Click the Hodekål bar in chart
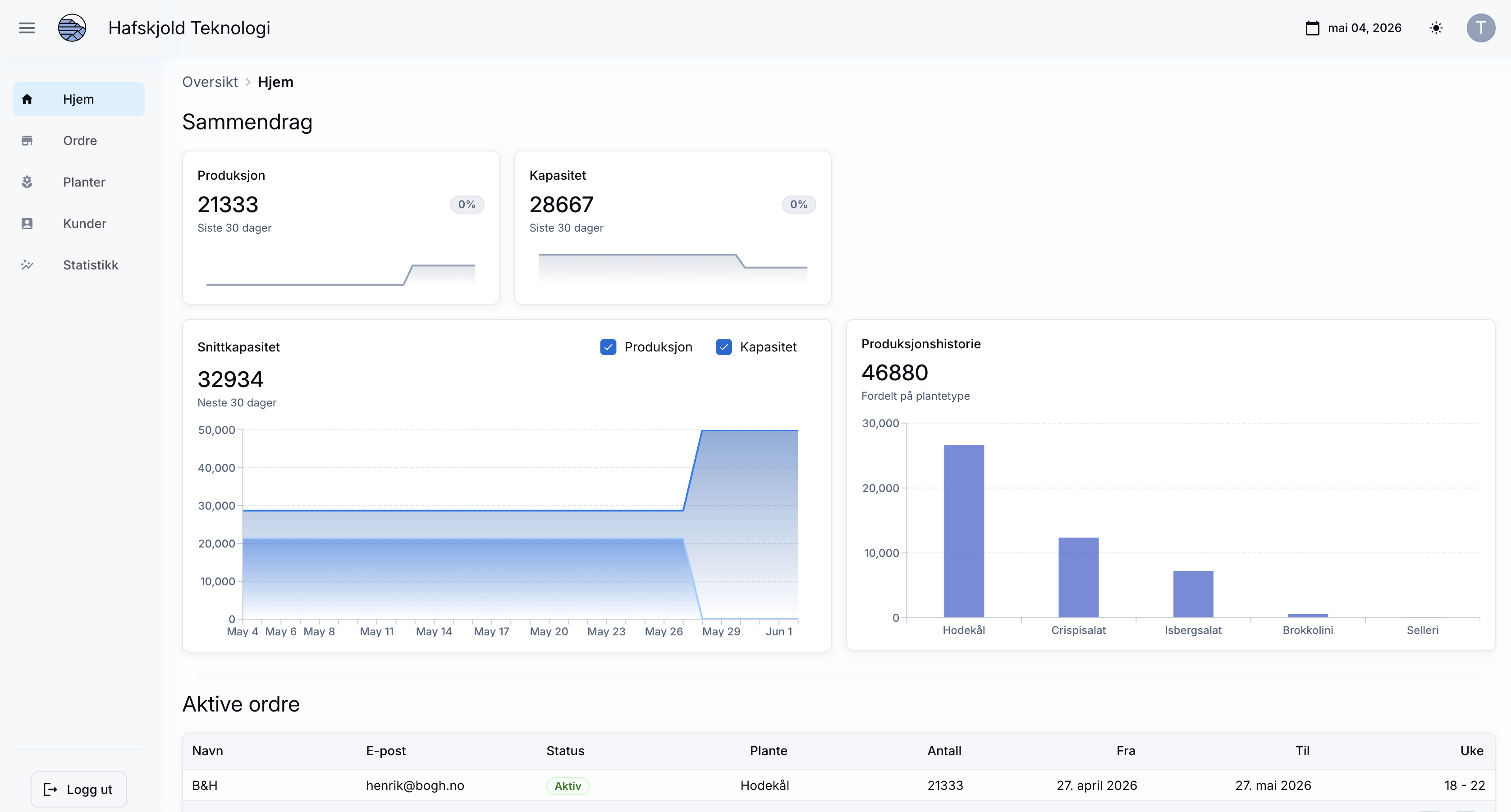Viewport: 1511px width, 812px height. 964,531
